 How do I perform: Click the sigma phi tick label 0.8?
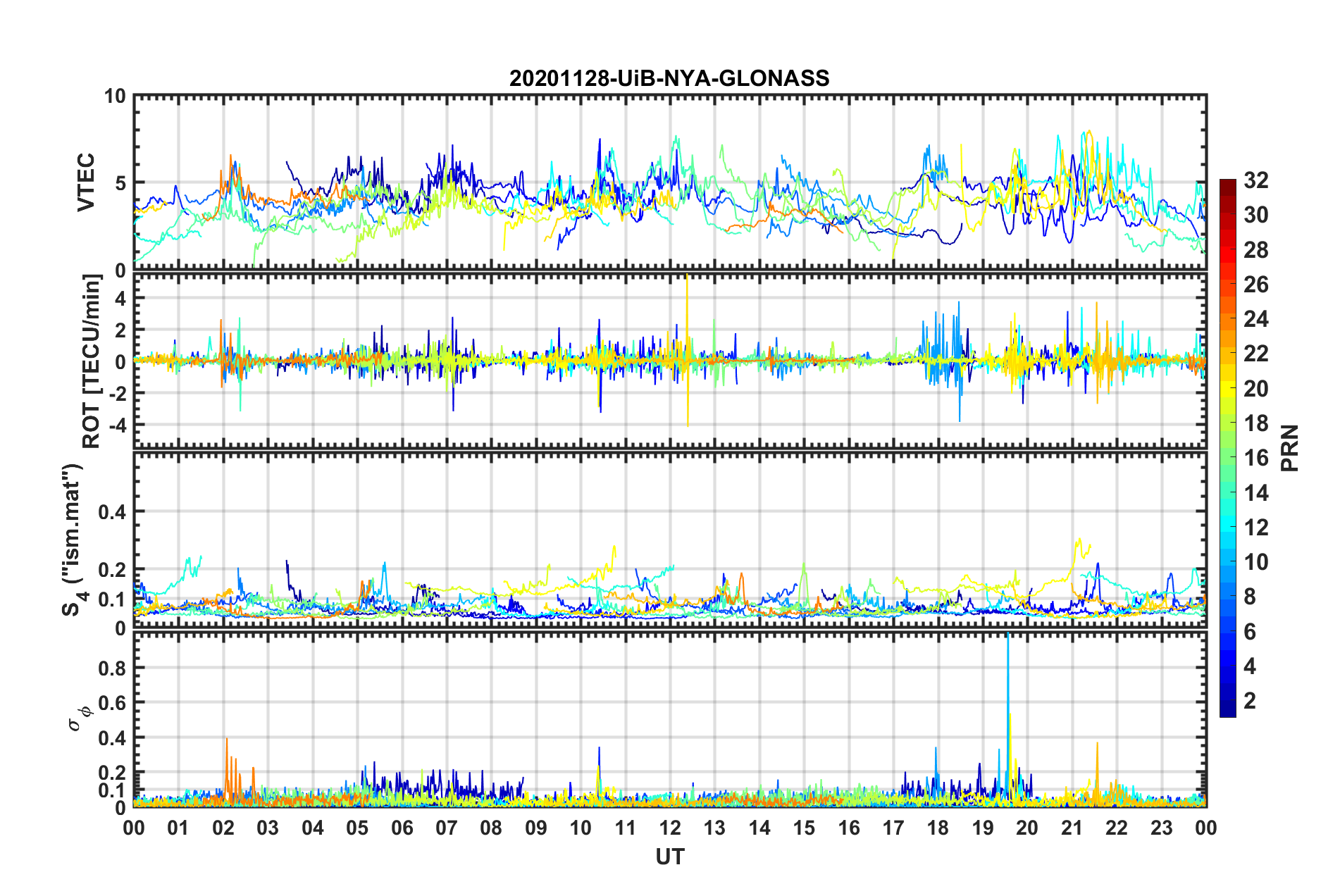point(113,668)
